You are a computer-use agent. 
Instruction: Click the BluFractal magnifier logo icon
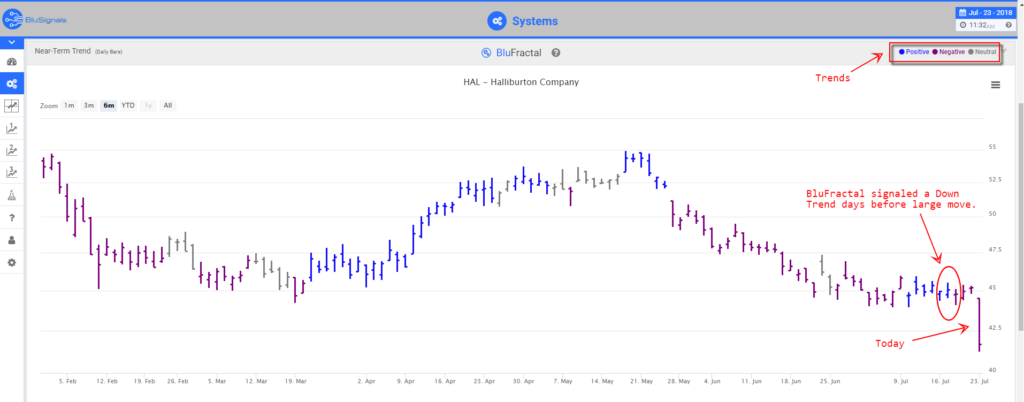(x=485, y=53)
